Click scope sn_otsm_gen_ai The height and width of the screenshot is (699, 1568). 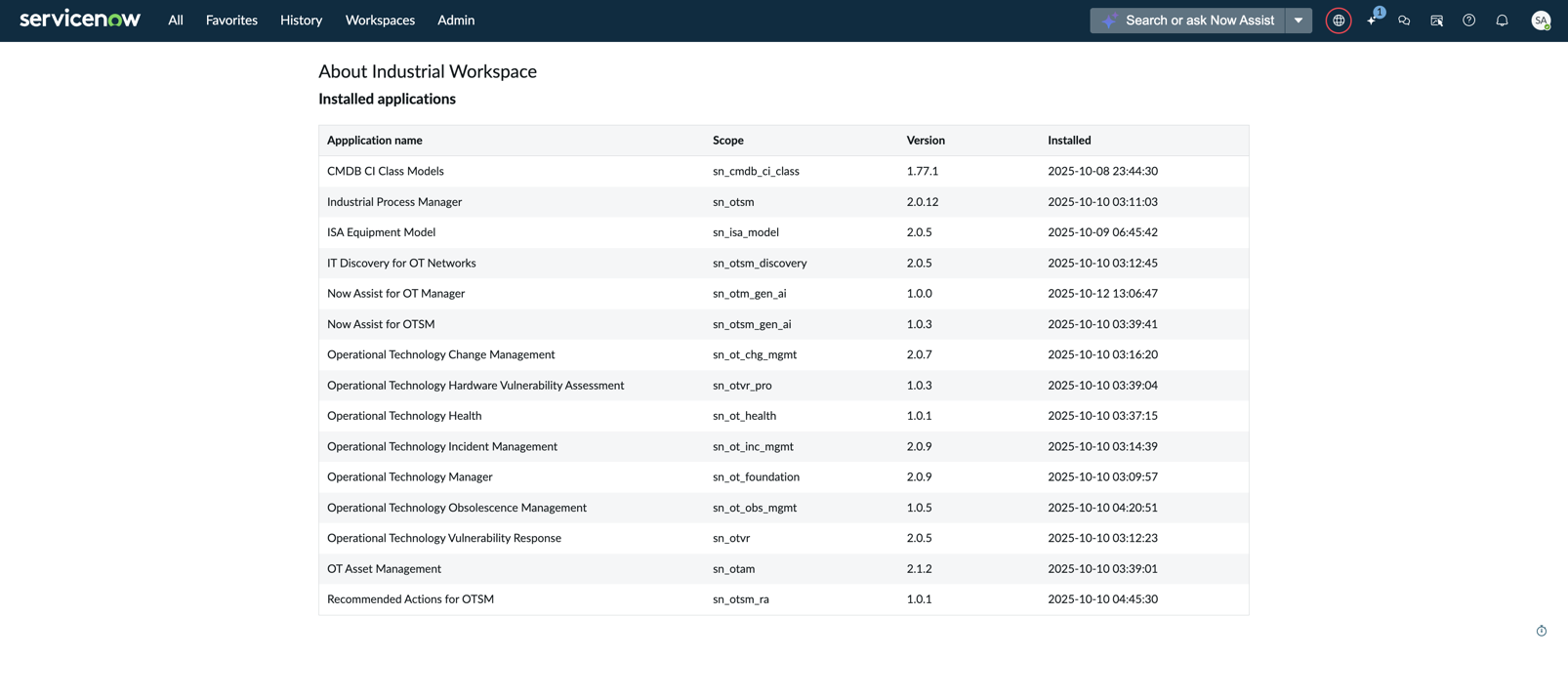tap(752, 324)
